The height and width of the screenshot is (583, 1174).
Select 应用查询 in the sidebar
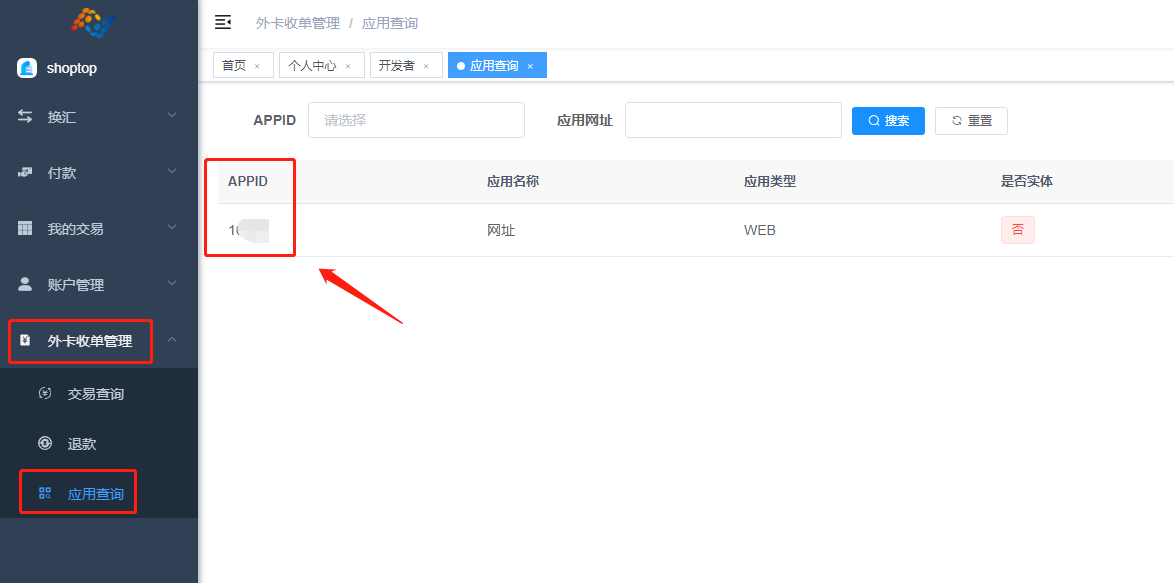[x=95, y=494]
